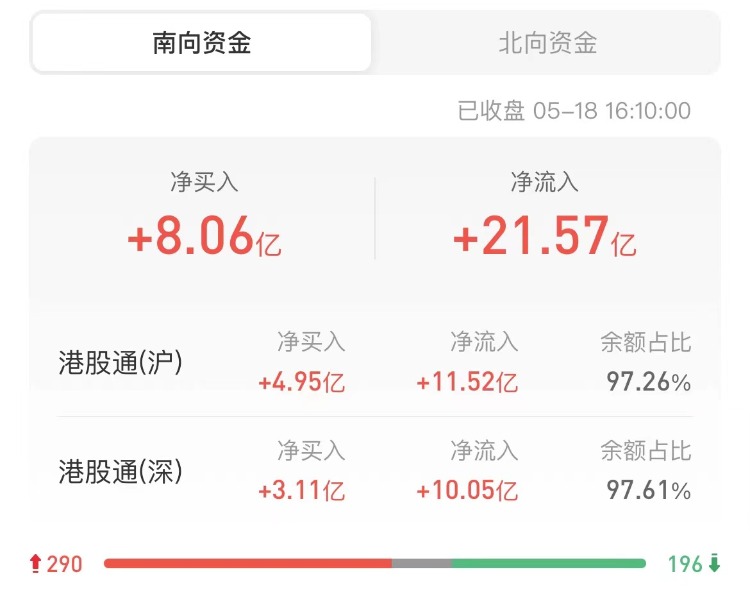This screenshot has height=608, width=750.
Task: Tap the falling stocks count 196
Action: [685, 564]
